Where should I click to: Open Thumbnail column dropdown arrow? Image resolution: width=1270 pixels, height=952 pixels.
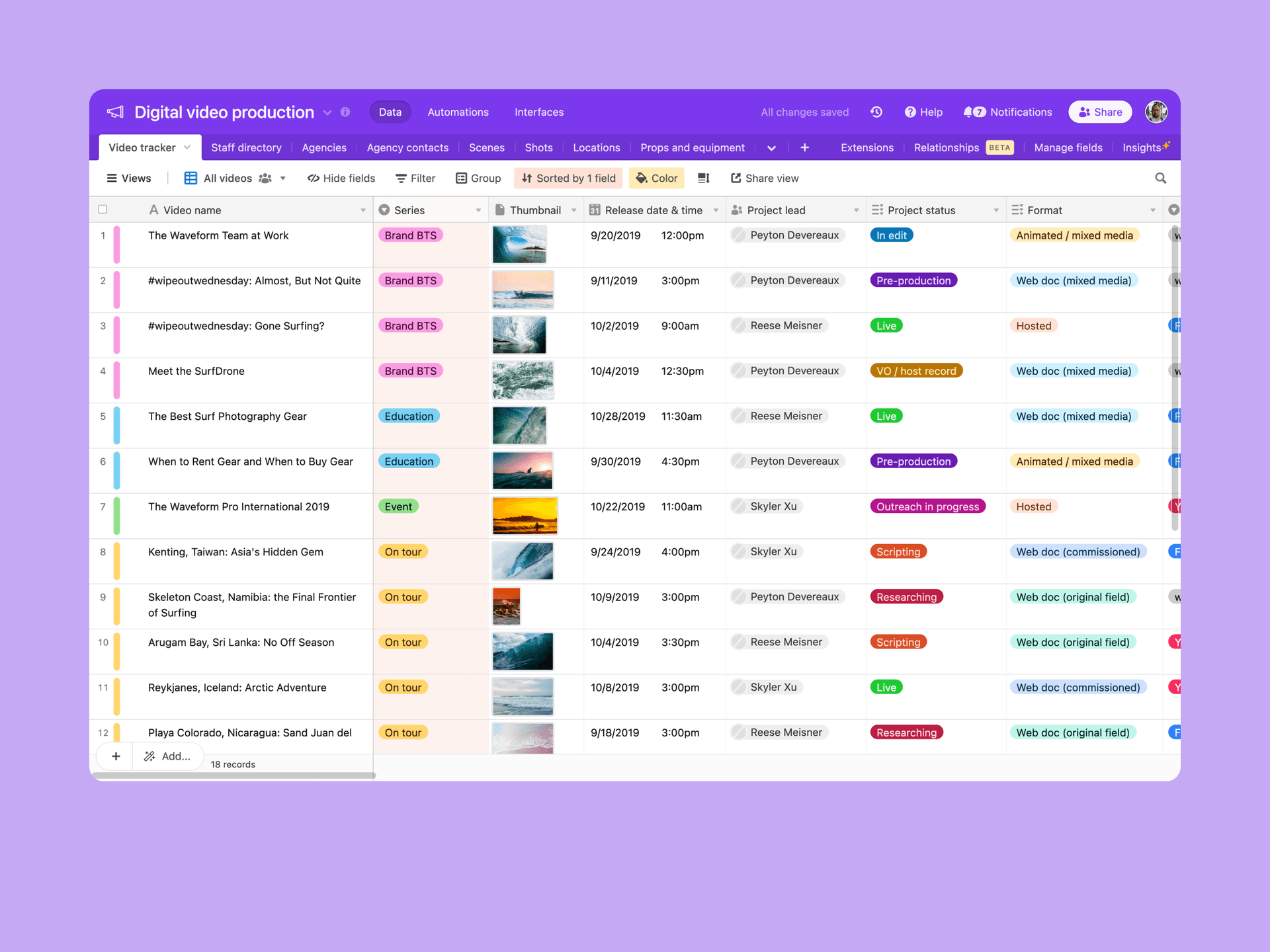pyautogui.click(x=573, y=210)
